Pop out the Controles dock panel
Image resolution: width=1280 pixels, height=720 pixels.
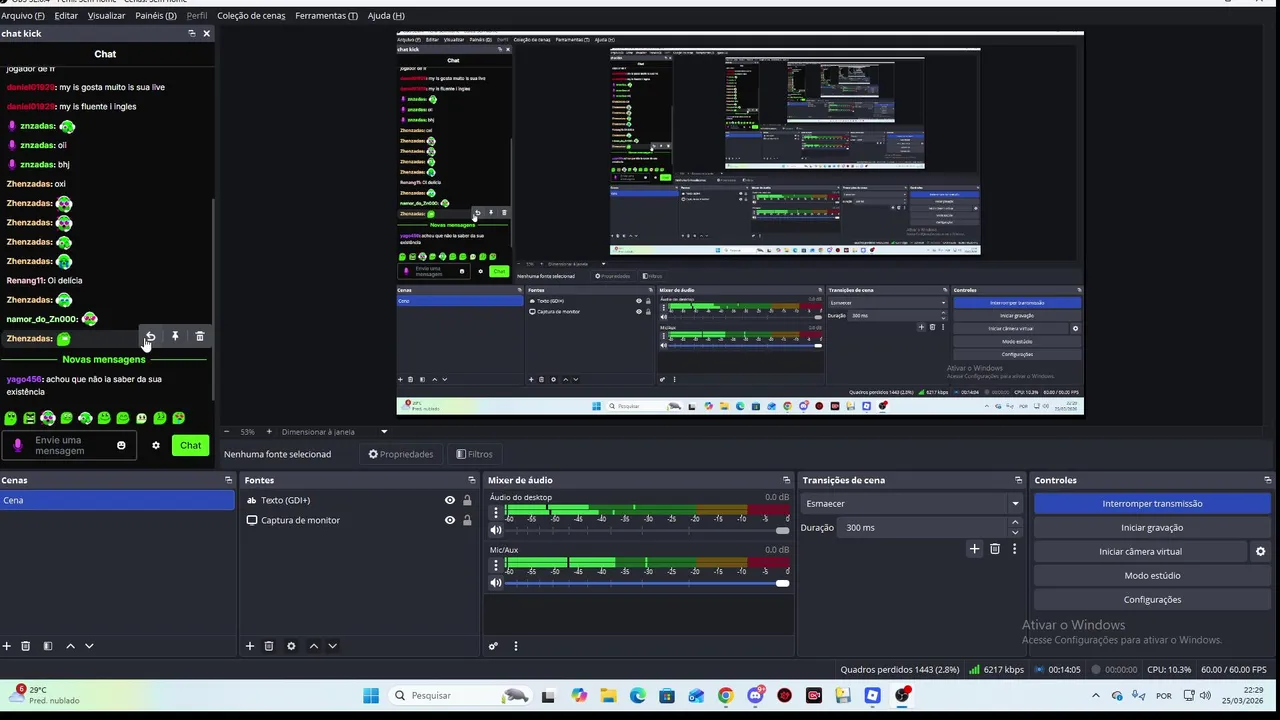(1268, 480)
